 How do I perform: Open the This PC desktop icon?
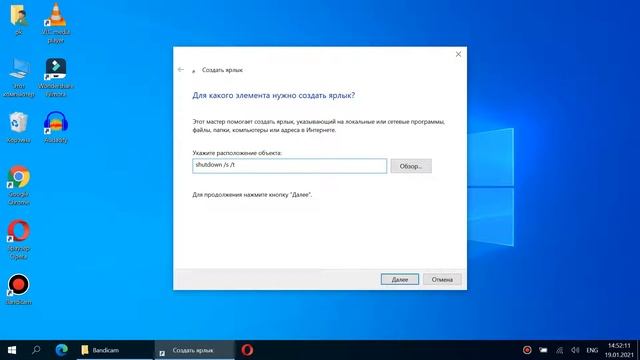tap(19, 78)
